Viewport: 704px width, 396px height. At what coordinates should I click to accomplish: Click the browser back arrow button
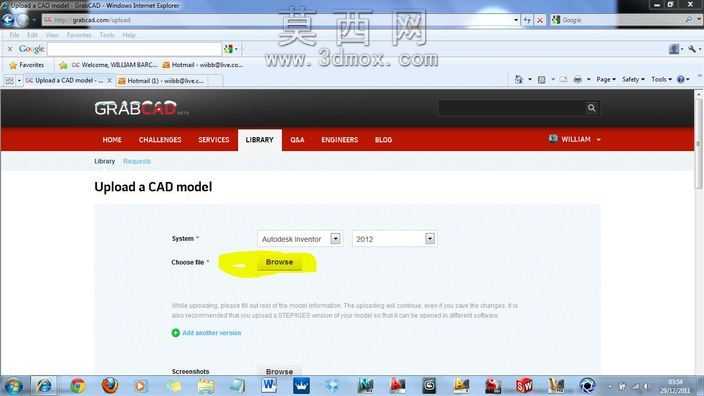tap(8, 20)
